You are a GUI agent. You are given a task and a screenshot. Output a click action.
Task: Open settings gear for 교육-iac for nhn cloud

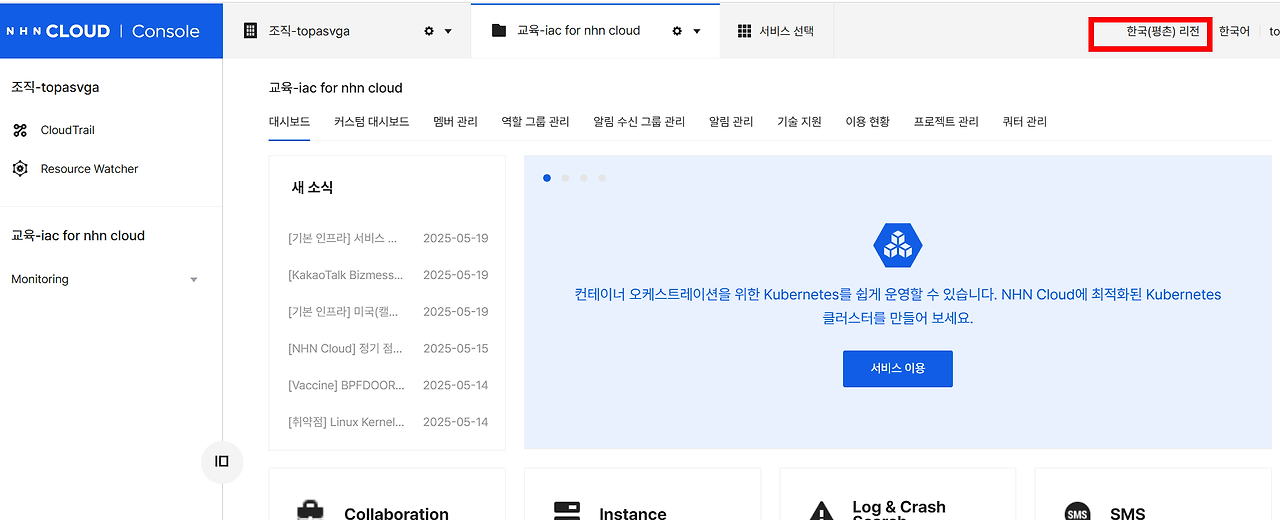pos(677,31)
